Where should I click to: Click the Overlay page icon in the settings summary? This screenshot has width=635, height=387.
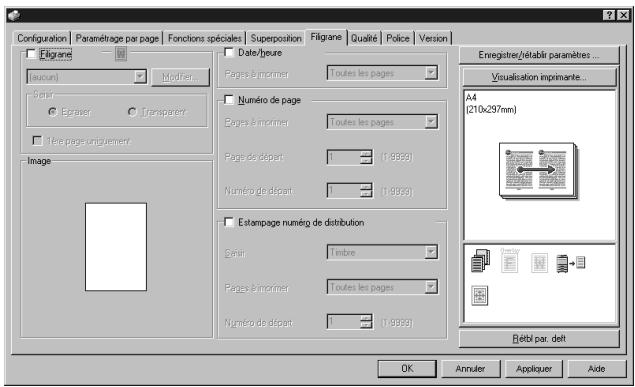pos(509,261)
